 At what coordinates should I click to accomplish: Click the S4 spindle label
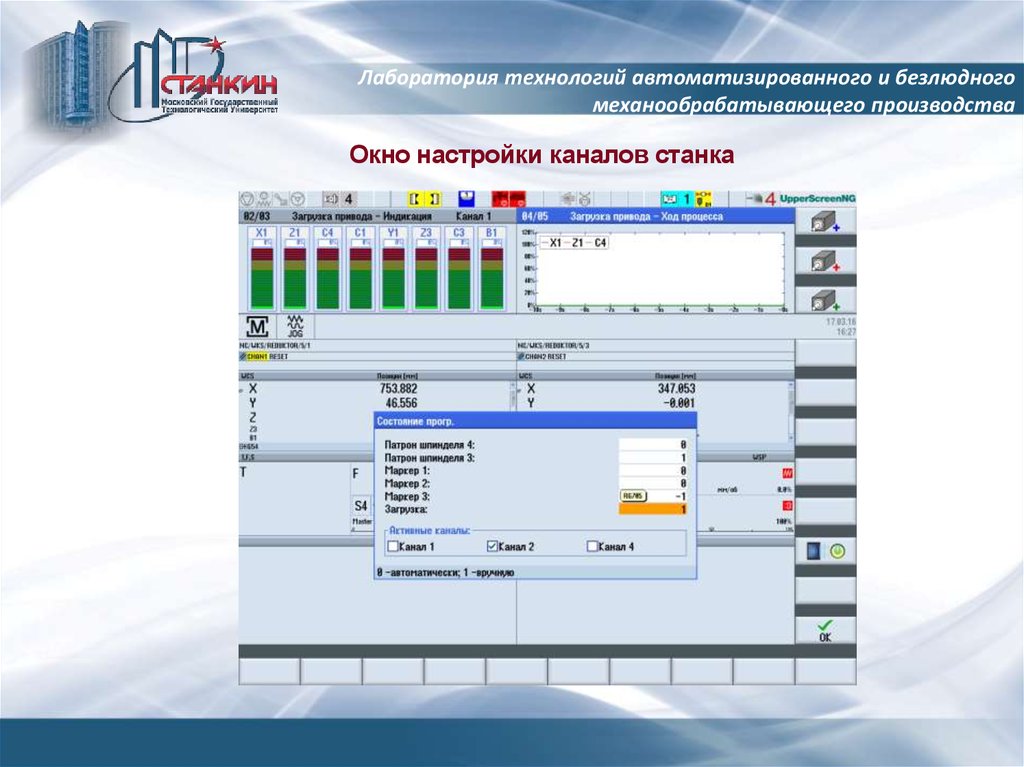pos(361,506)
